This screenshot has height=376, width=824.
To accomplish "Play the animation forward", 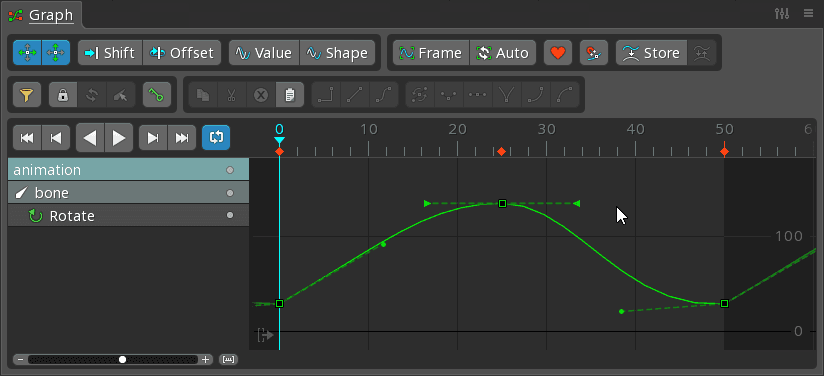I will click(x=119, y=138).
